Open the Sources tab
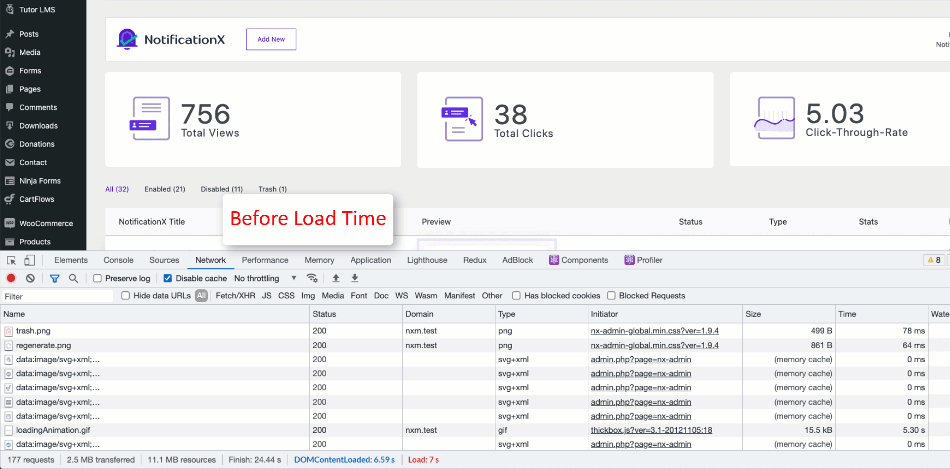 click(164, 260)
